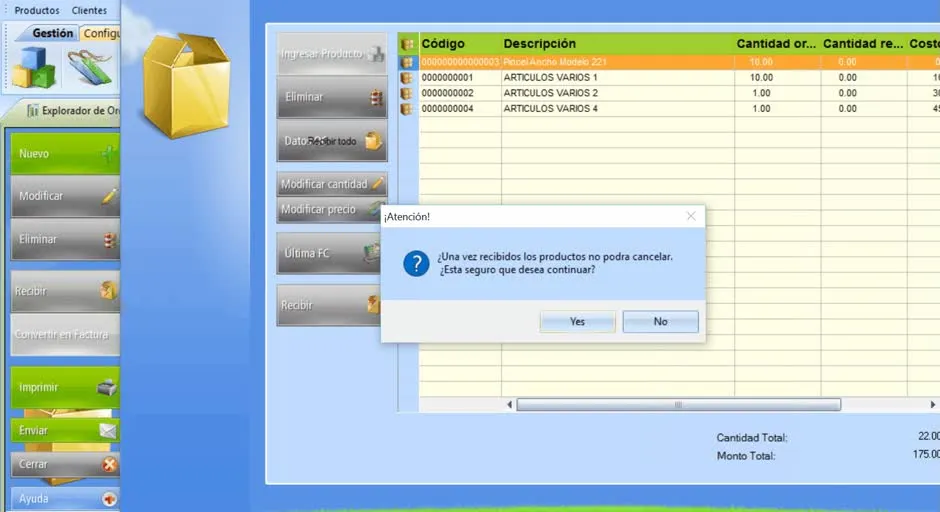Click the Enviar button
The width and height of the screenshot is (940, 512).
[65, 430]
